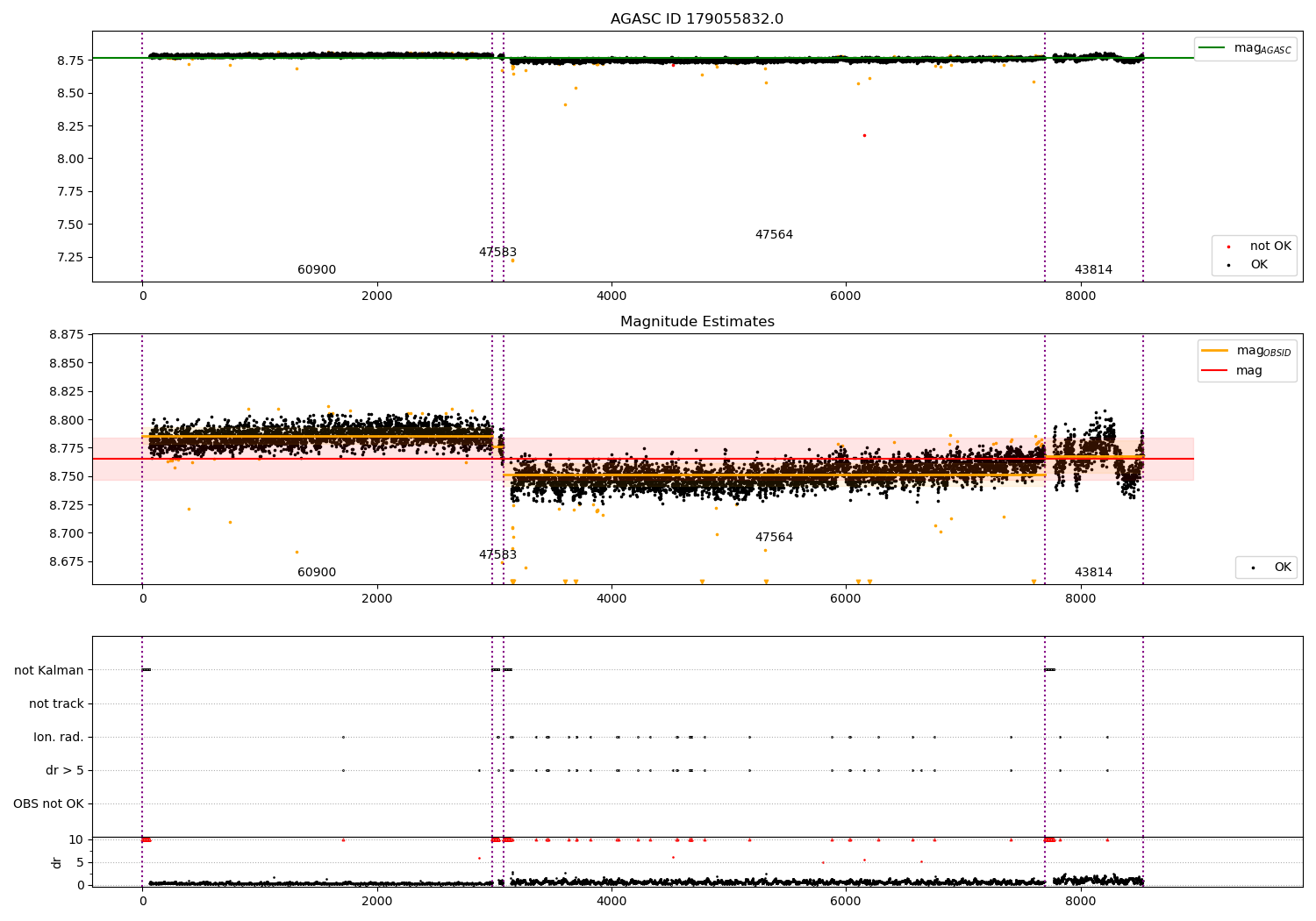Click the 43814 label in the AGASC plot

point(1093,270)
